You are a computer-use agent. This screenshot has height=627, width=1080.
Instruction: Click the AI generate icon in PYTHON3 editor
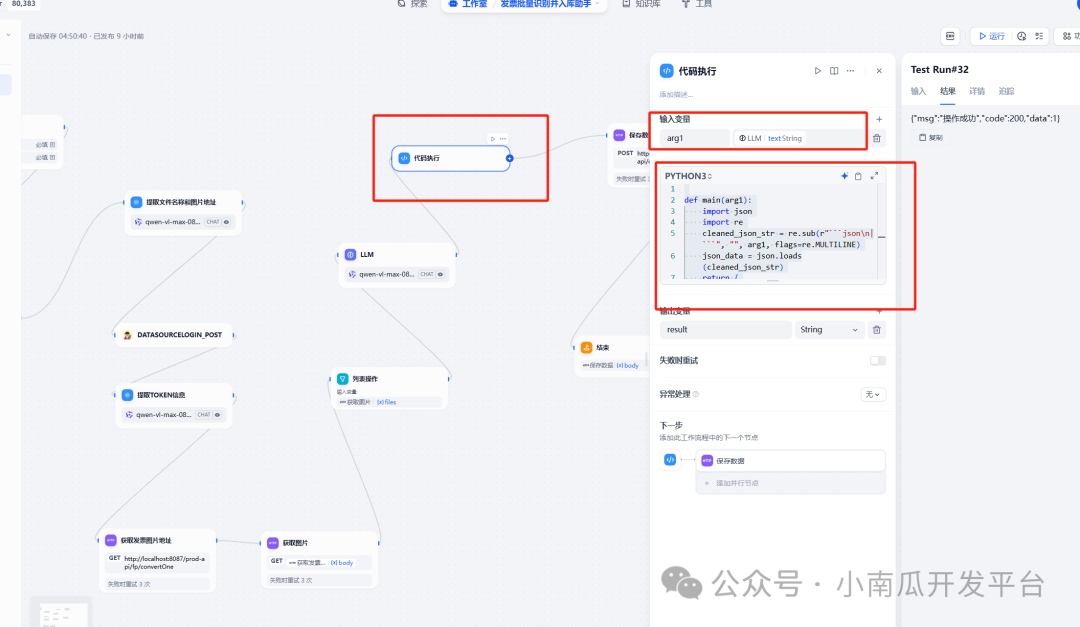tap(844, 176)
